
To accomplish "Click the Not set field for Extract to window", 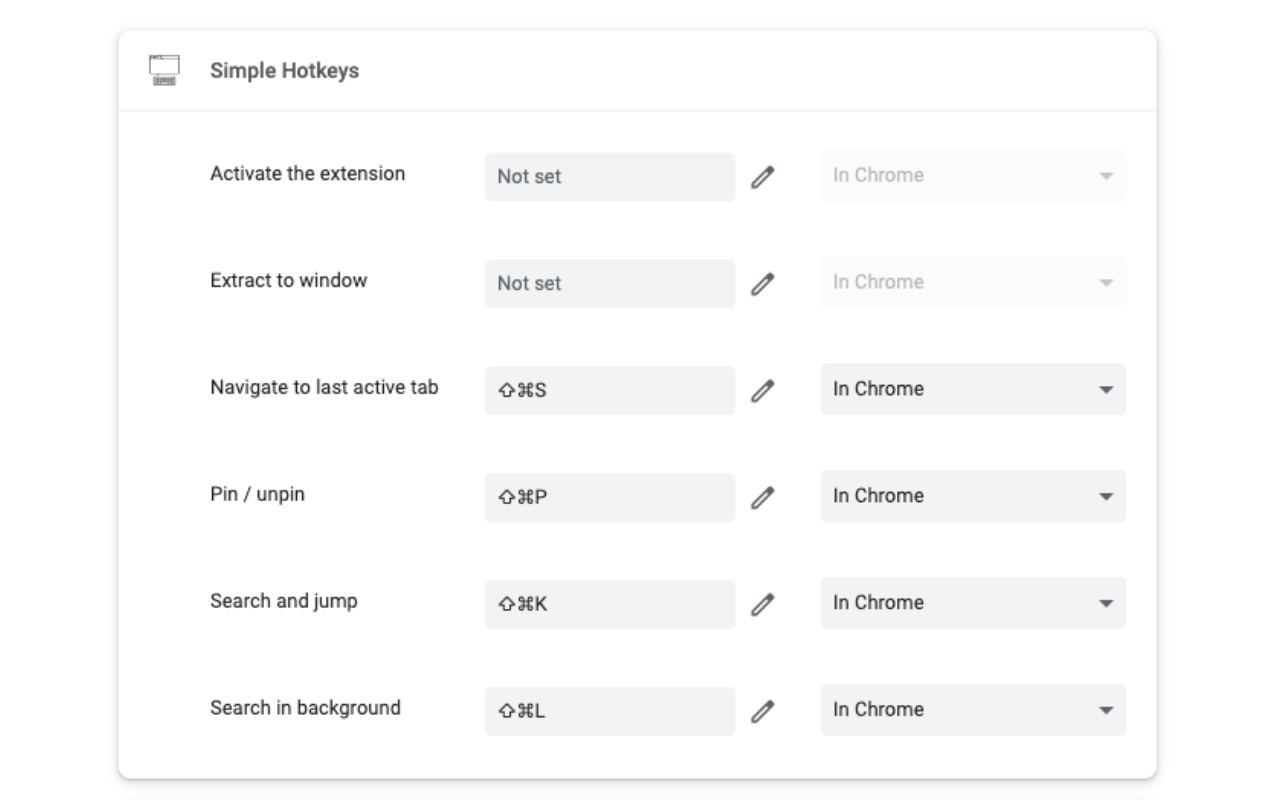I will (x=609, y=283).
